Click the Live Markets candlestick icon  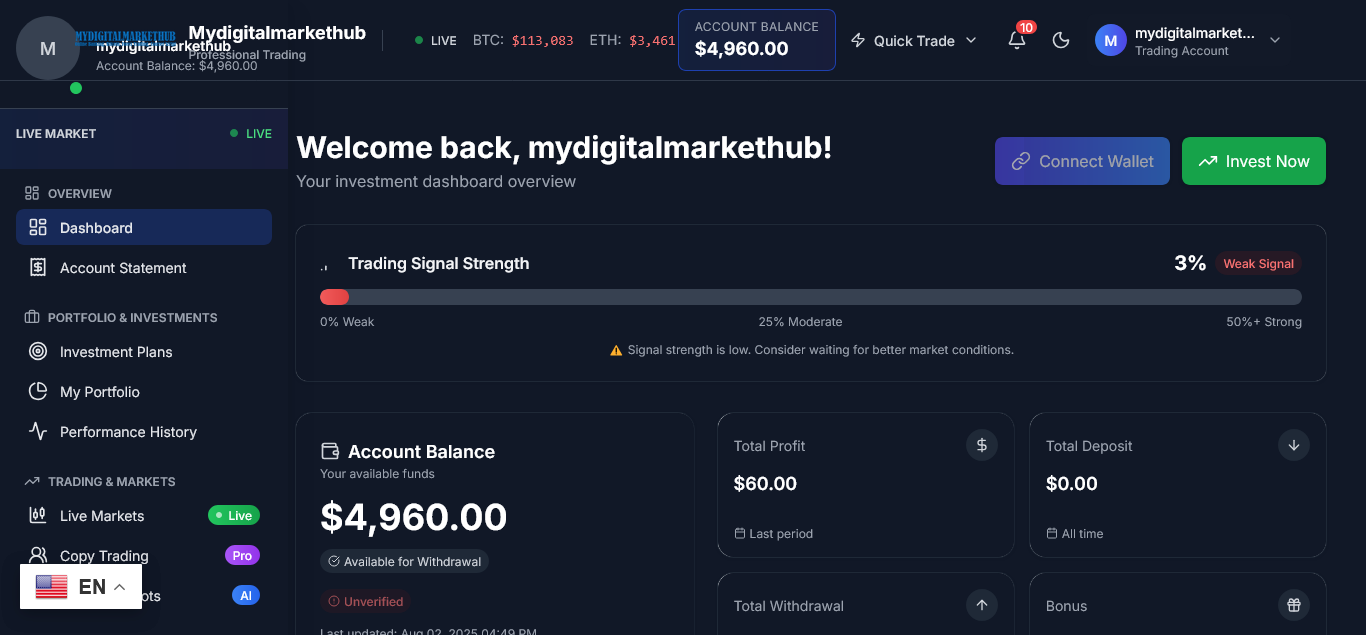tap(38, 515)
